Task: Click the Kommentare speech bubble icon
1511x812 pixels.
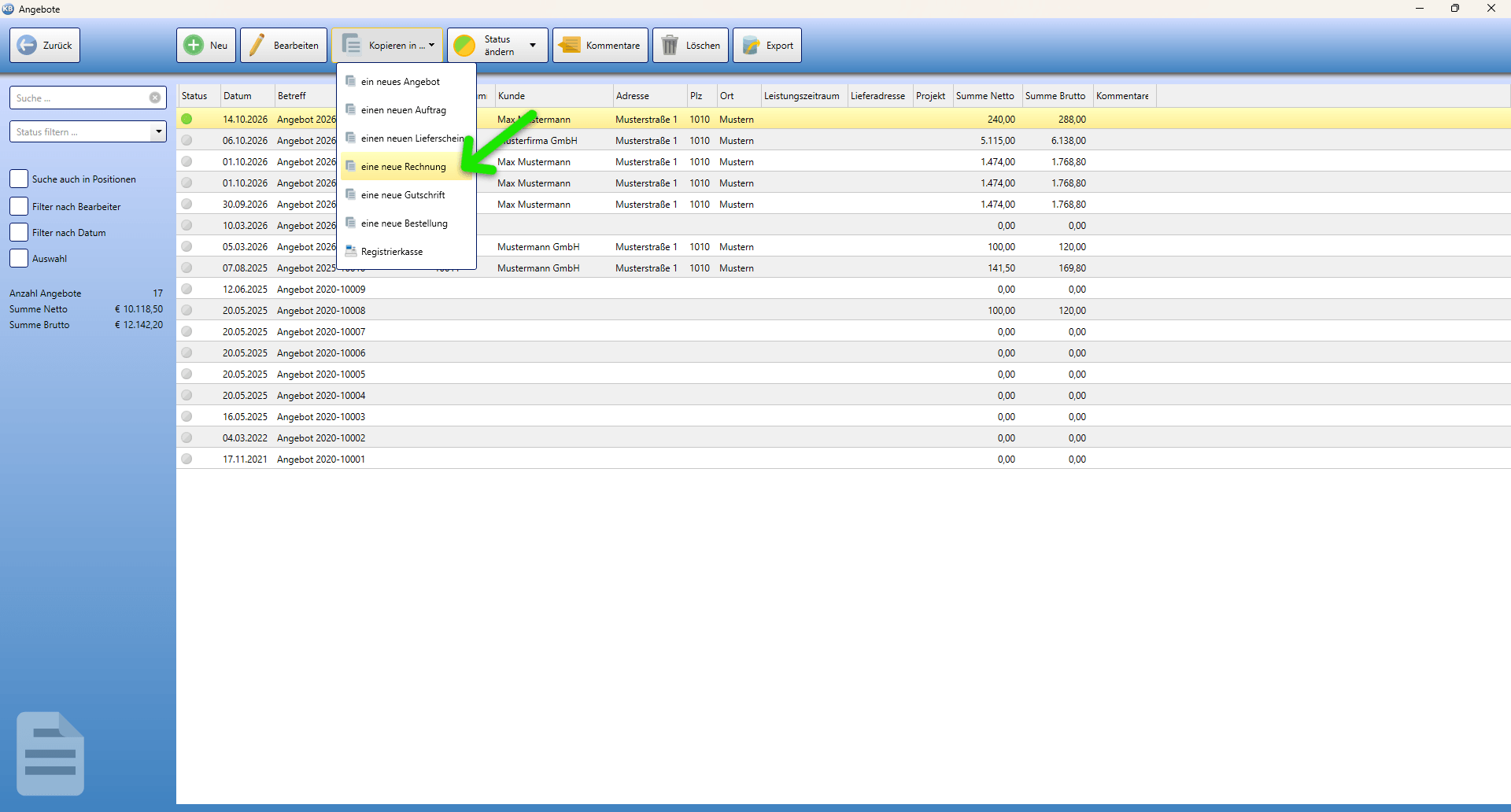Action: [x=569, y=45]
